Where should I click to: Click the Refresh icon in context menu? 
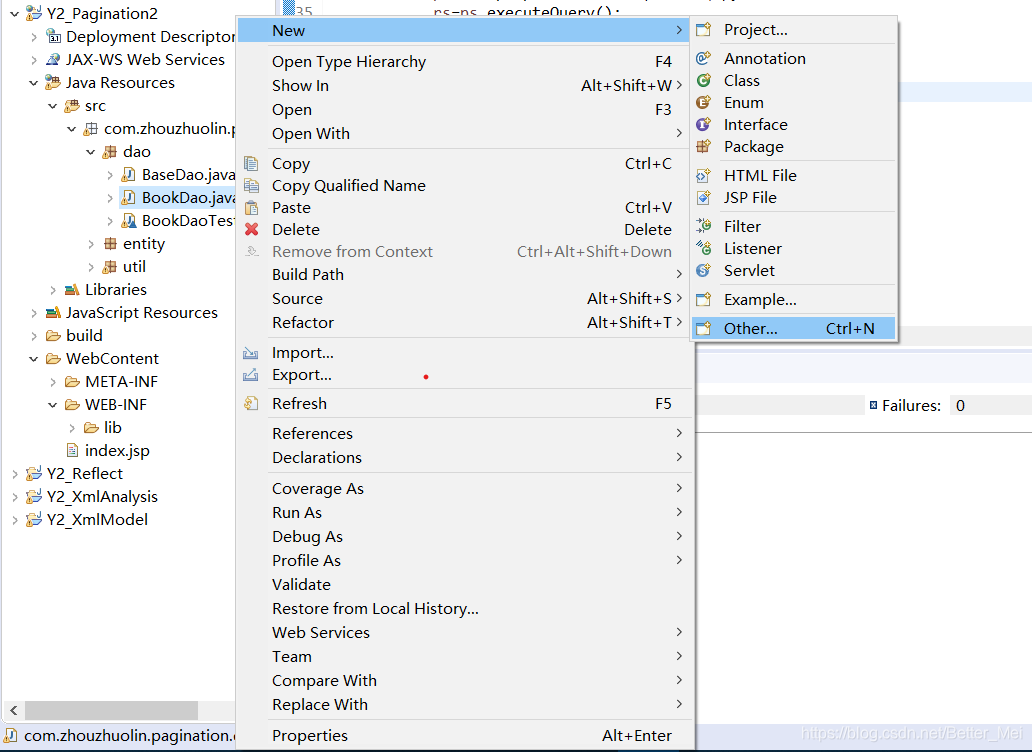pyautogui.click(x=251, y=403)
